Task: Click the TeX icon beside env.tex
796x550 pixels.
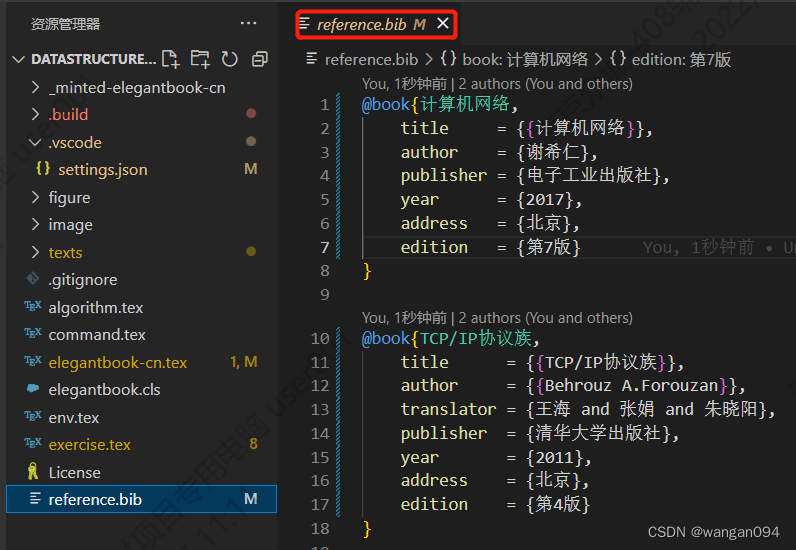Action: (x=33, y=416)
